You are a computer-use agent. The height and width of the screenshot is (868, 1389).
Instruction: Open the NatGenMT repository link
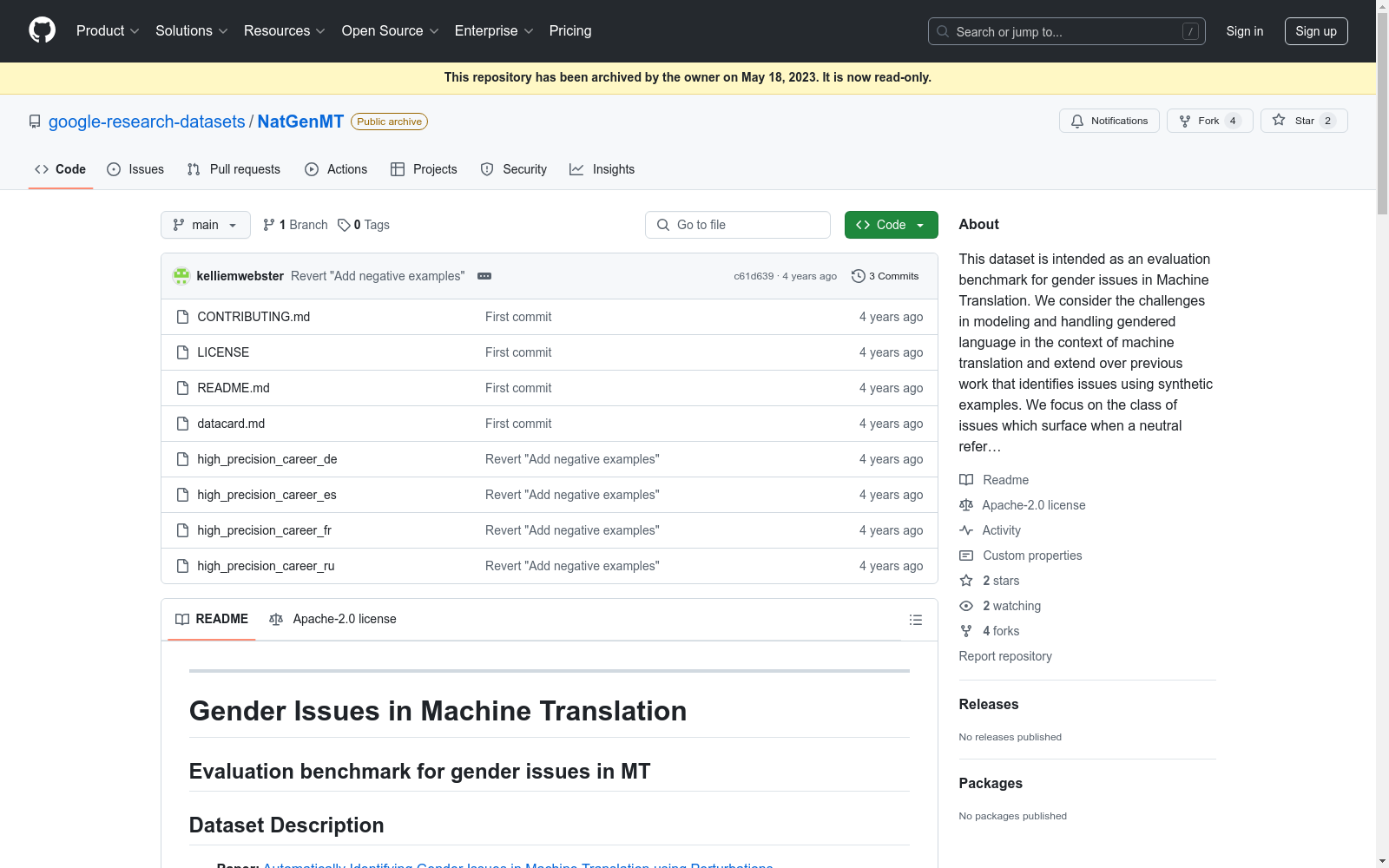click(x=300, y=122)
